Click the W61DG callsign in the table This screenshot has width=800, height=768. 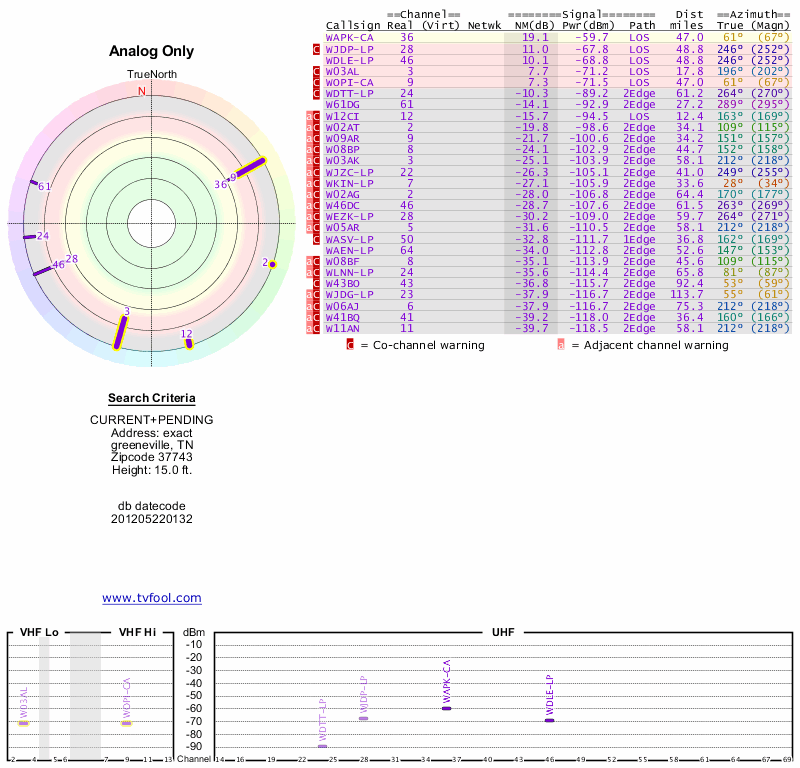(342, 104)
